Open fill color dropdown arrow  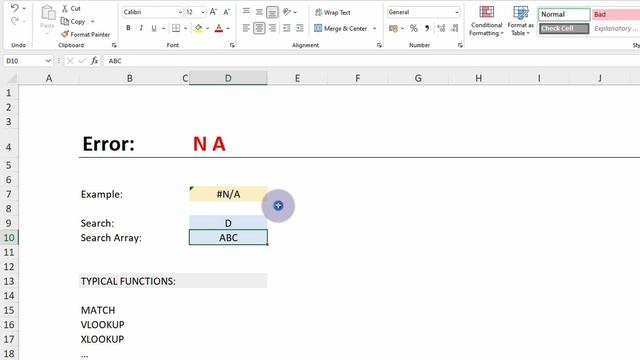[207, 29]
